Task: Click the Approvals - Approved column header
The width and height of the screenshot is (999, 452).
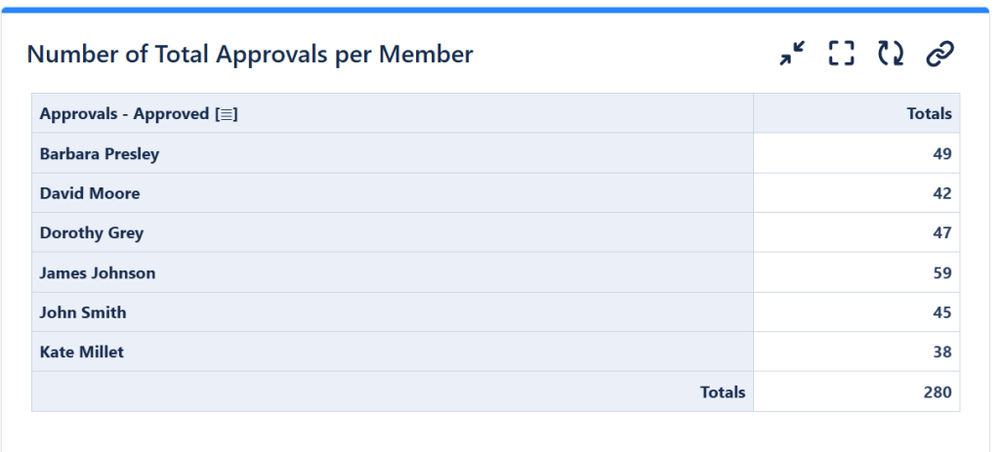Action: tap(124, 114)
